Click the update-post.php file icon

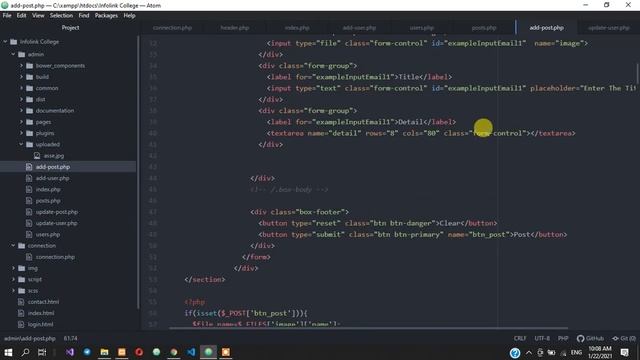[x=29, y=212]
